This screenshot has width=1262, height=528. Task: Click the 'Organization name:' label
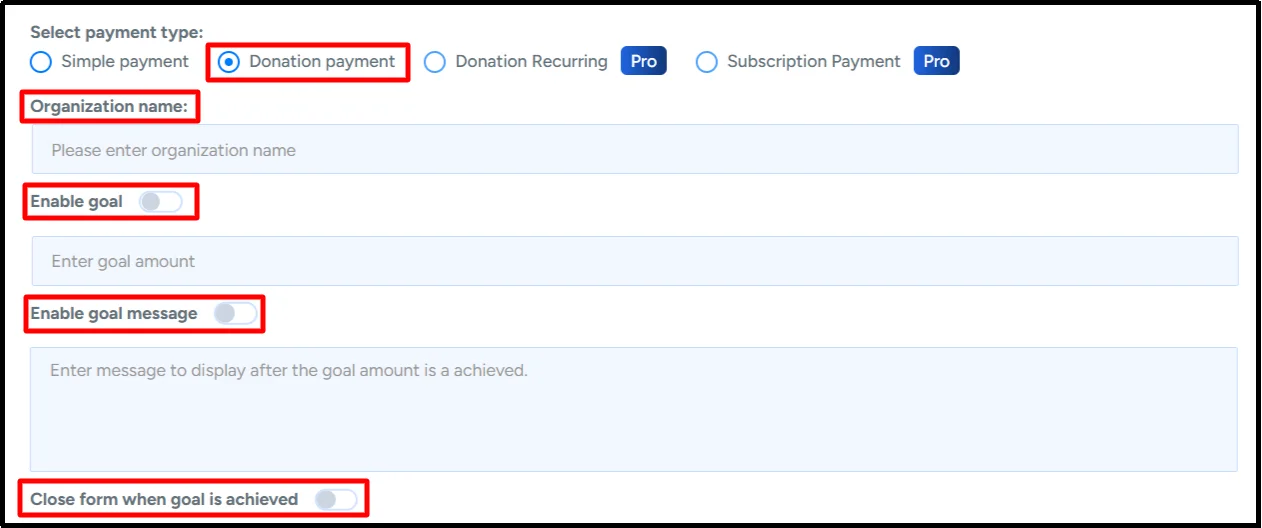109,106
